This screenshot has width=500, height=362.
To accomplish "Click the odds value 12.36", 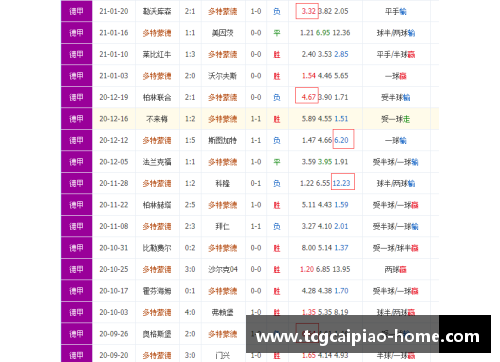I will click(x=341, y=33).
